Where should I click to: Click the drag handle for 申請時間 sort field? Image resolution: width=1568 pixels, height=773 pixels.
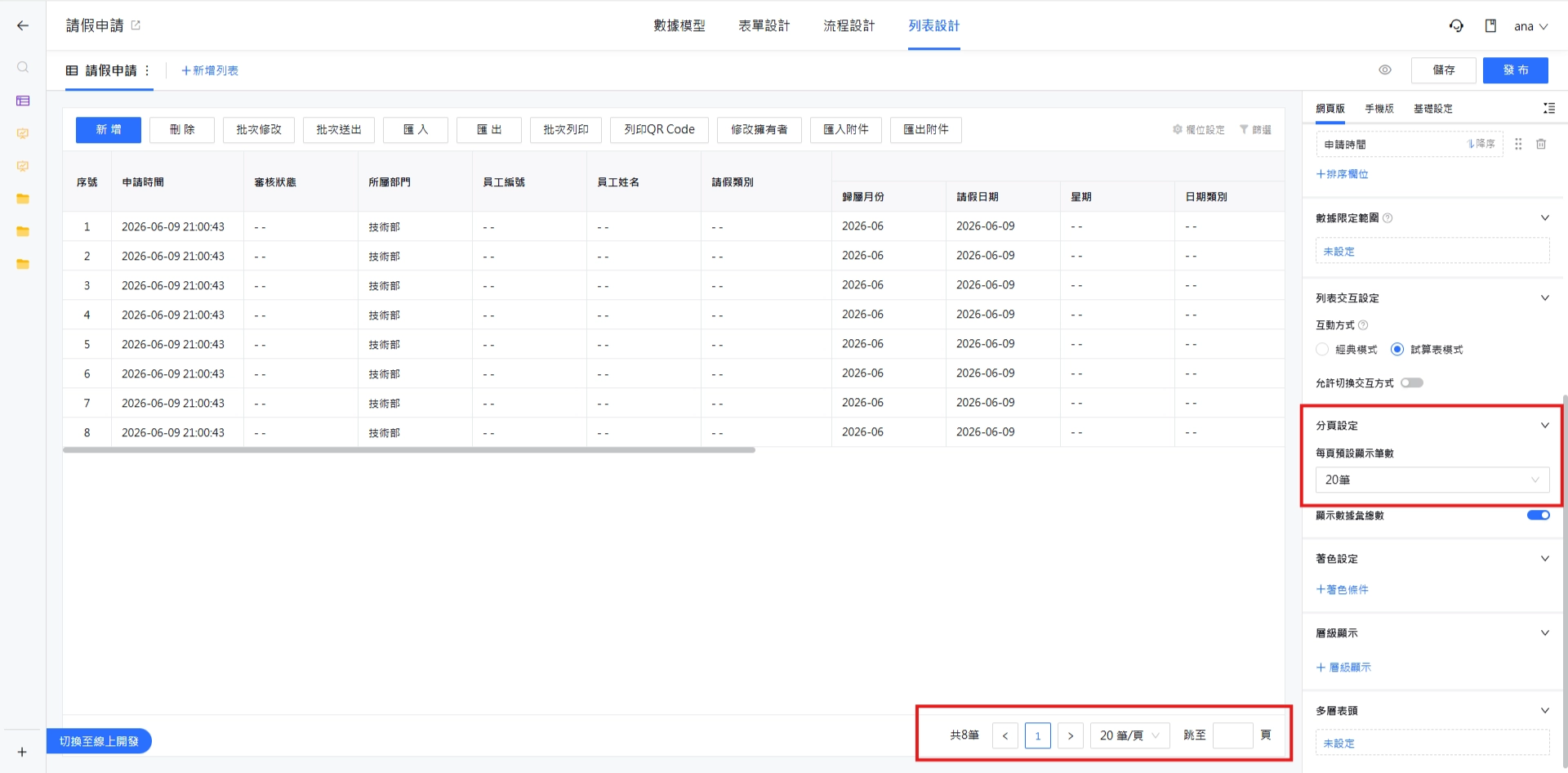tap(1518, 144)
